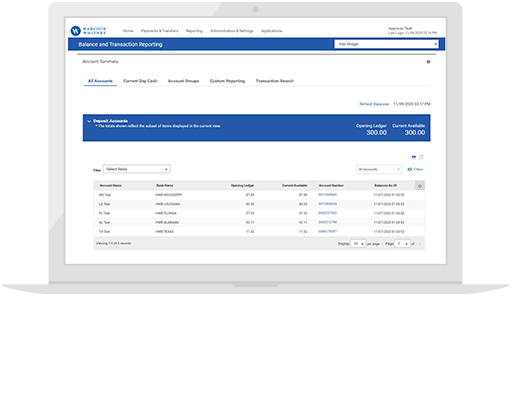Click the HWB LOUISIANA bank name cell
The image size is (512, 400).
point(168,204)
